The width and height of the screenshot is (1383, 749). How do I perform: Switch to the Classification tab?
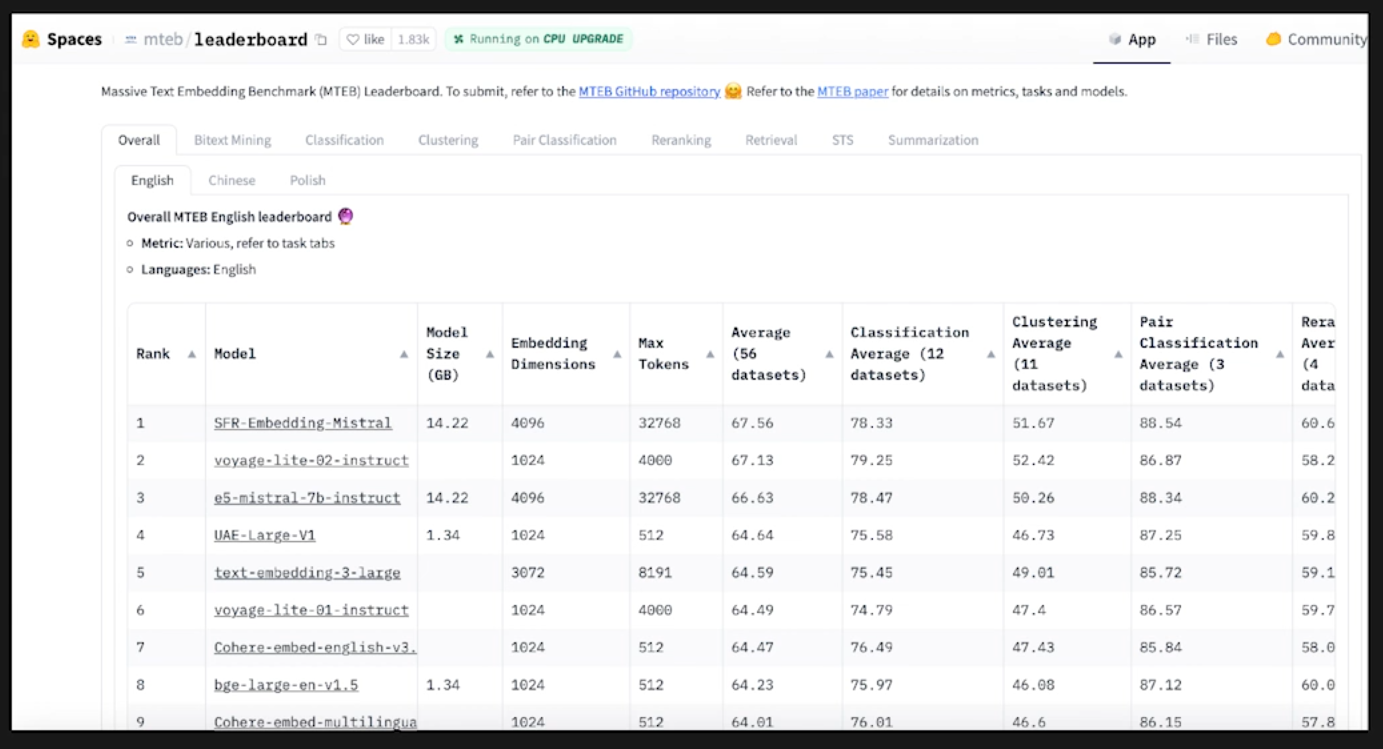click(x=344, y=140)
